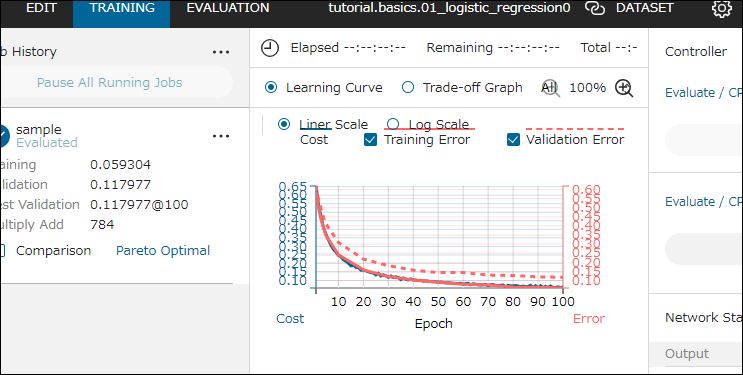This screenshot has width=743, height=375.
Task: Click the blue Cost axis label below the chart
Action: (290, 319)
